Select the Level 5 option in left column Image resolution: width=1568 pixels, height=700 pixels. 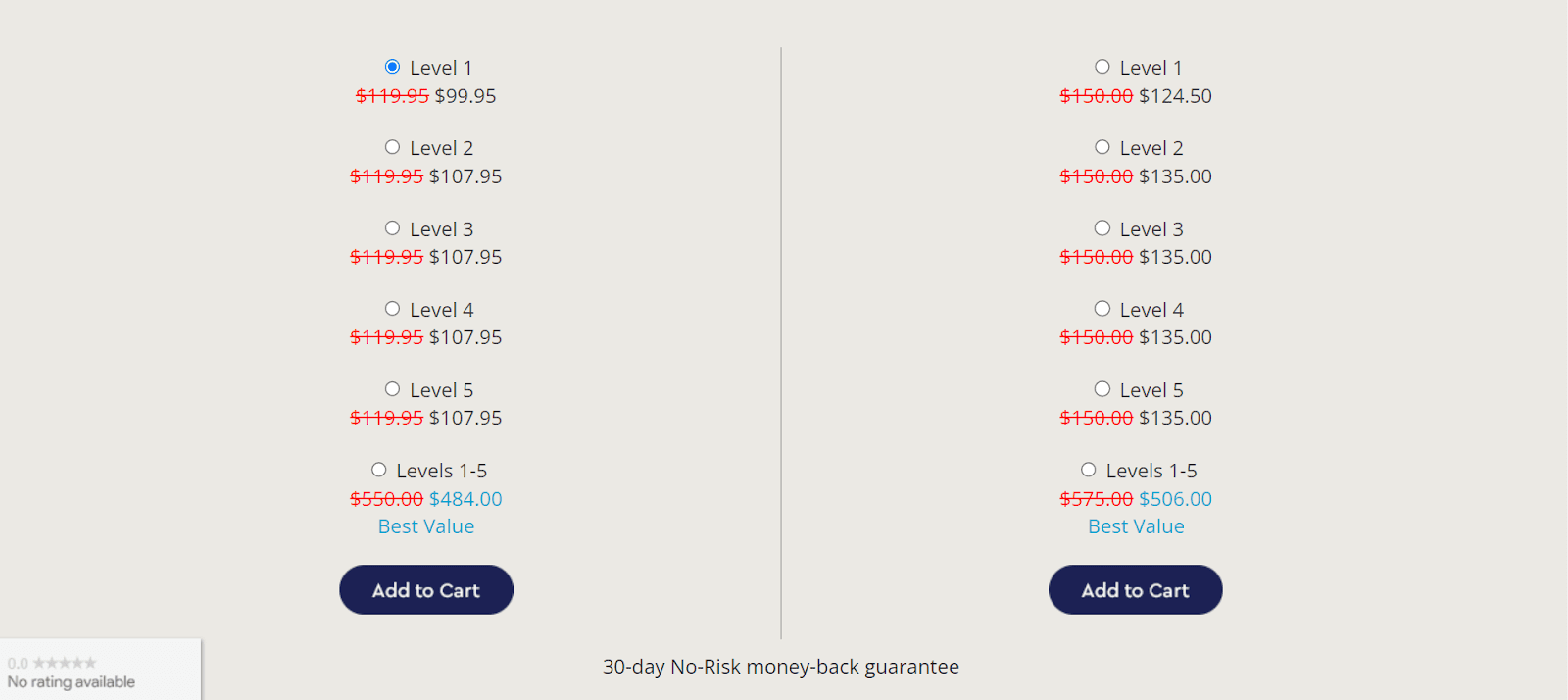point(392,387)
